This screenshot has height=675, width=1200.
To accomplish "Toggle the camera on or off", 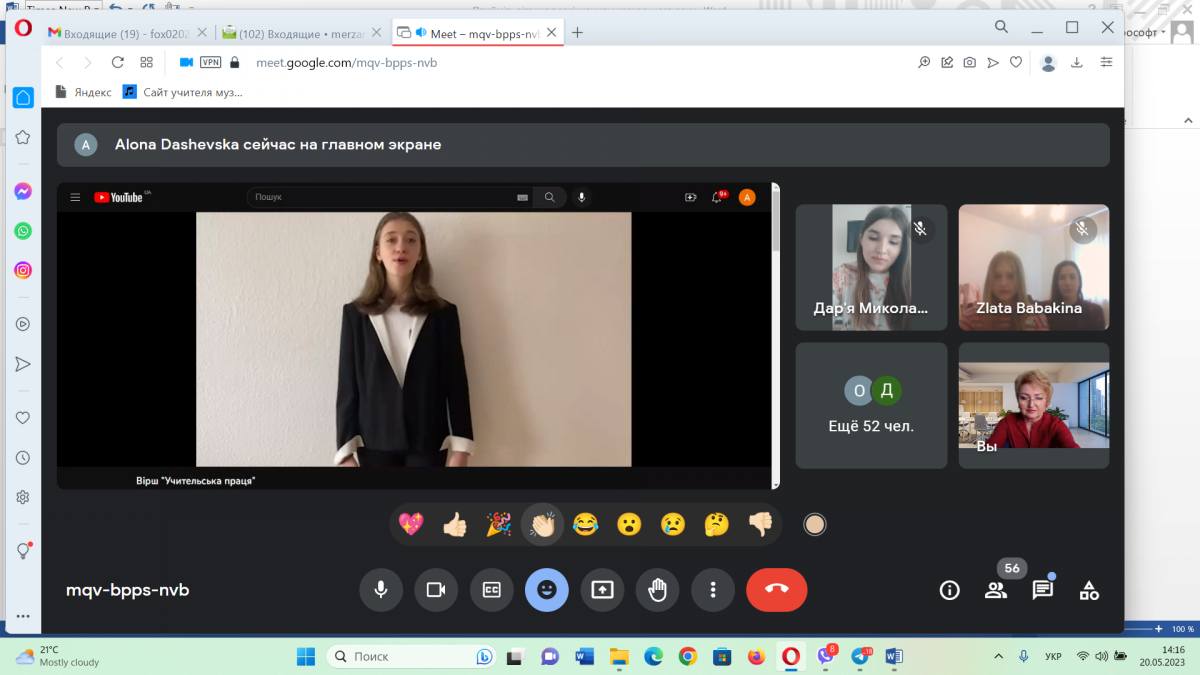I will (436, 589).
